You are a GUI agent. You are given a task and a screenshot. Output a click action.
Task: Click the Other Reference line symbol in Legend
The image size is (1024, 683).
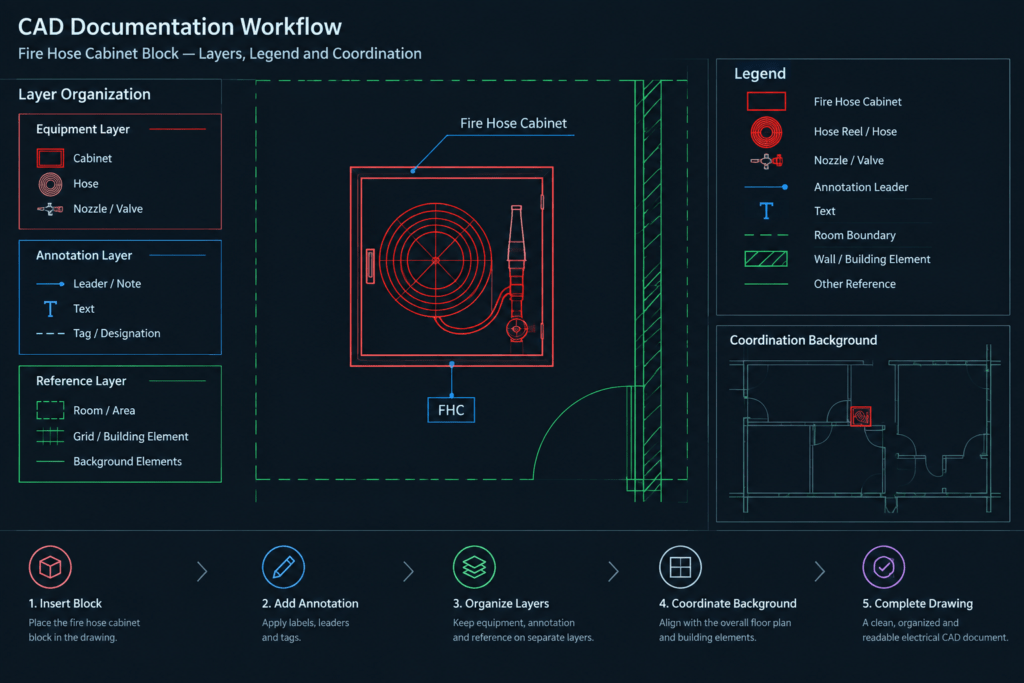tap(766, 284)
